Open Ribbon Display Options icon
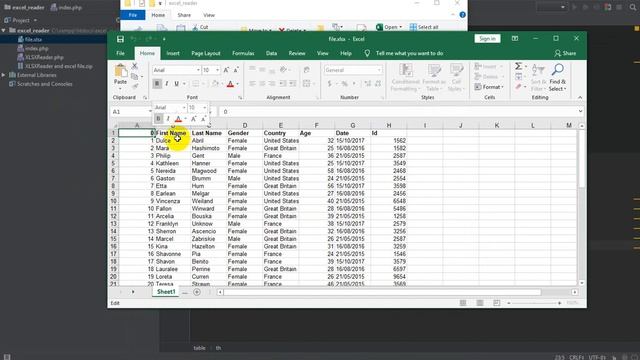 tap(515, 39)
